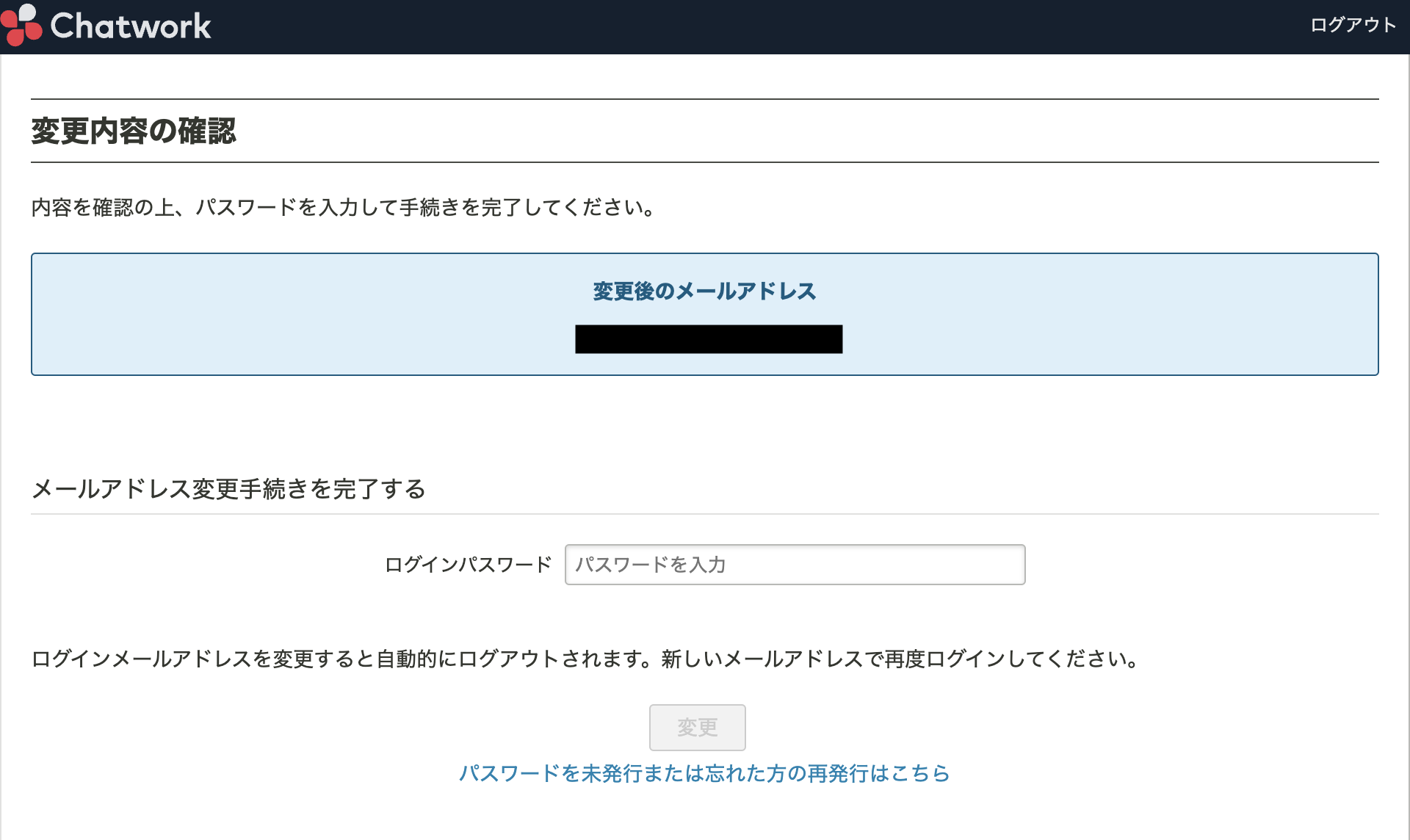Click the 変更後のメールアドレス label
This screenshot has width=1410, height=840.
pyautogui.click(x=704, y=292)
